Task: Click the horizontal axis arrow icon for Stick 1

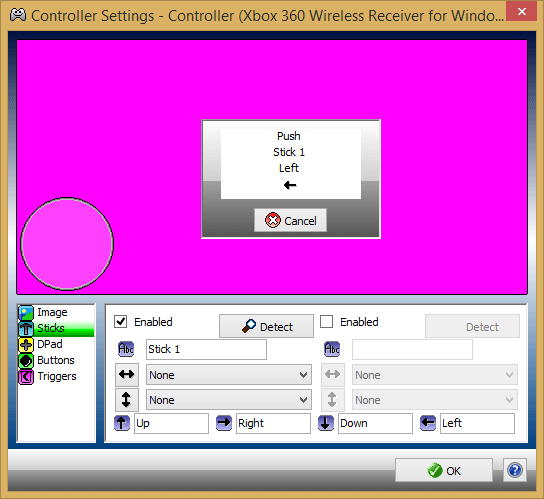Action: (x=127, y=374)
